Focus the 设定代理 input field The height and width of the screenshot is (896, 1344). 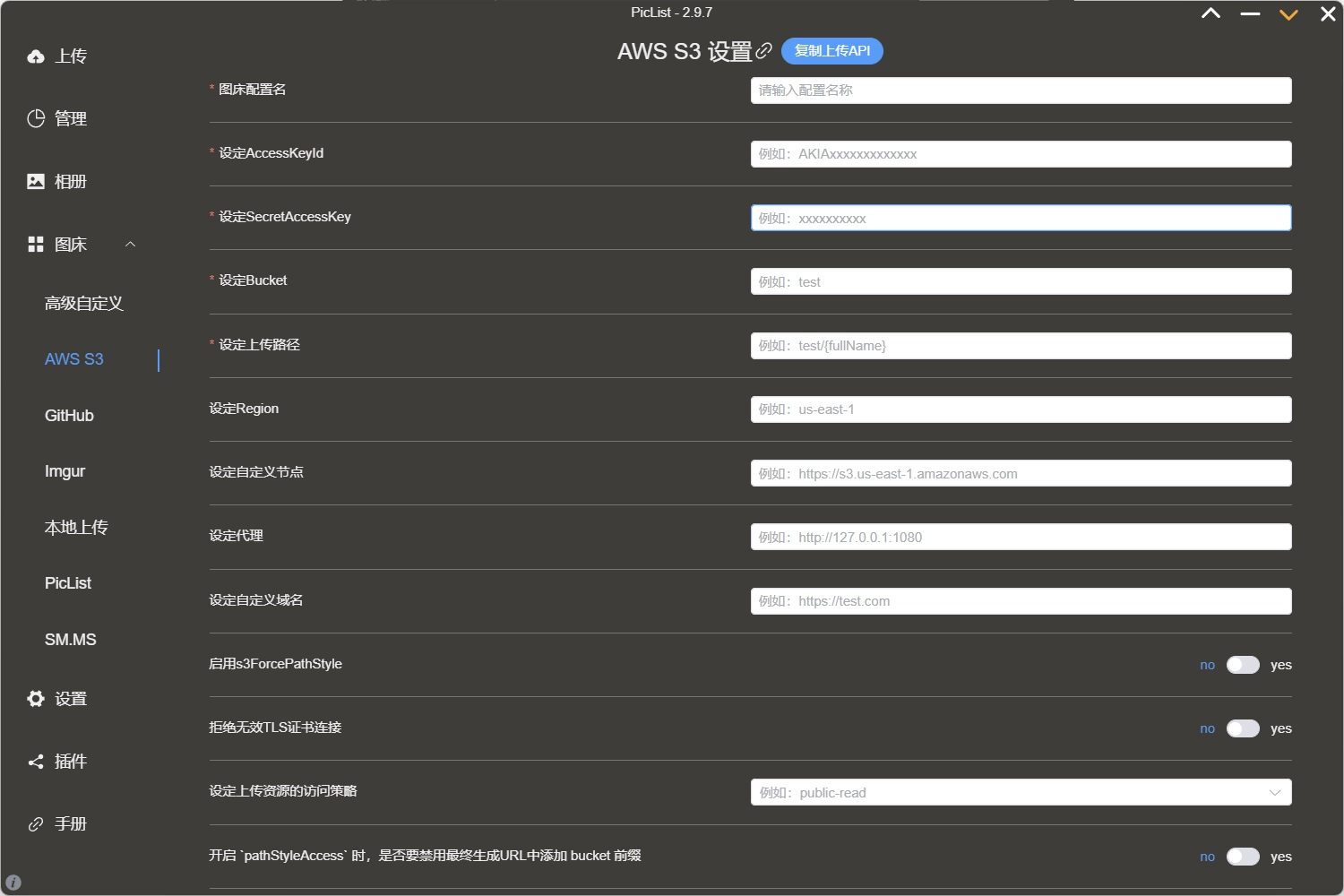point(1021,537)
